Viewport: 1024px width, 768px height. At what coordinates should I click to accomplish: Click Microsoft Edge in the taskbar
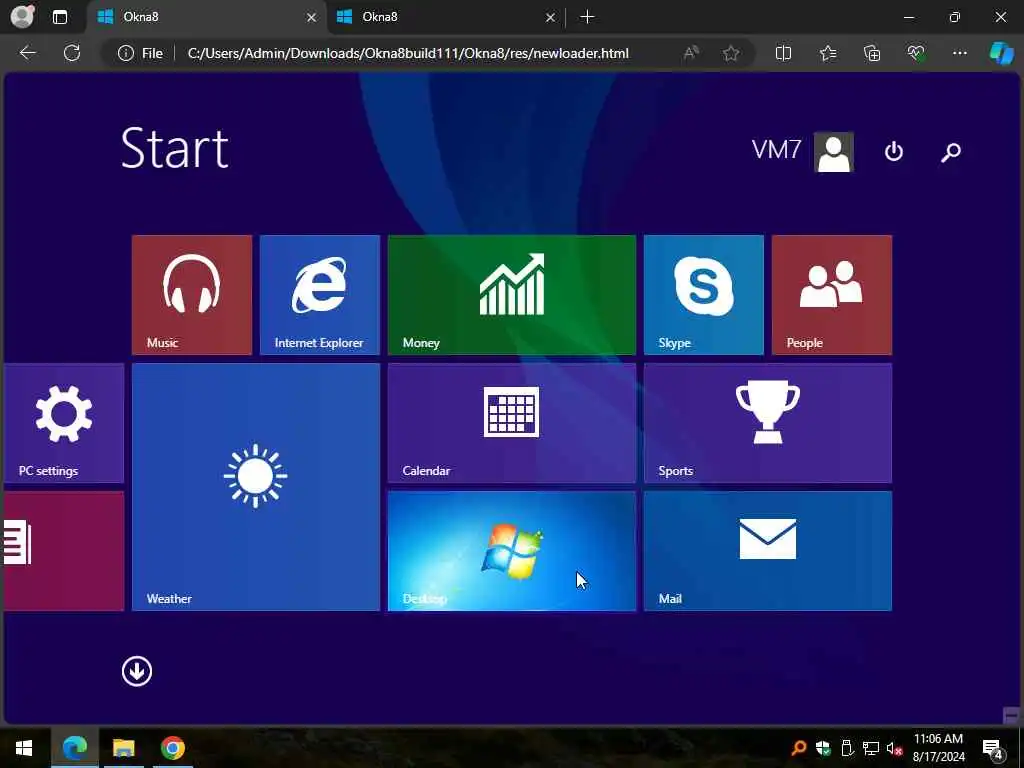click(x=74, y=748)
